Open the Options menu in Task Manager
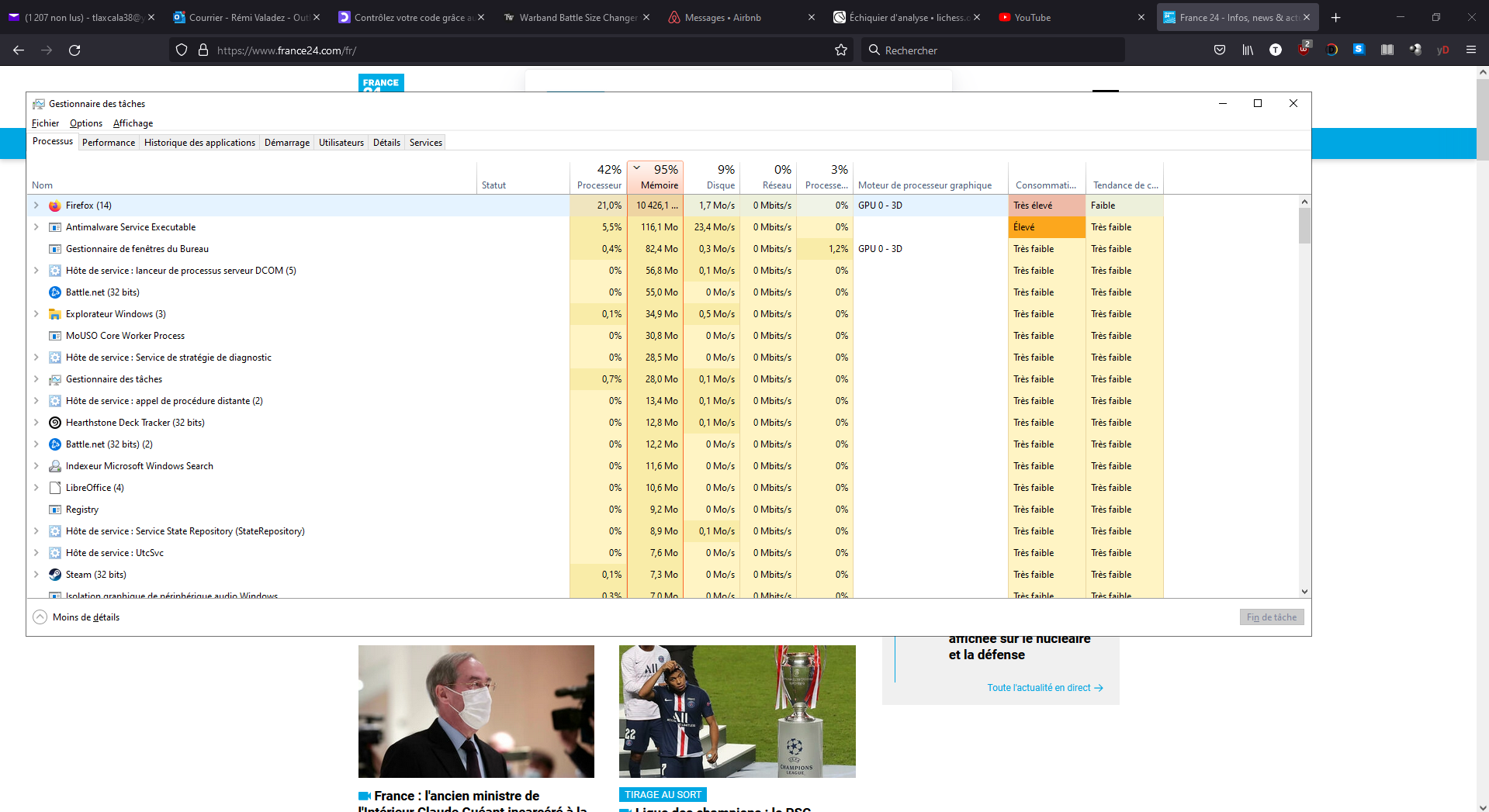 click(86, 123)
